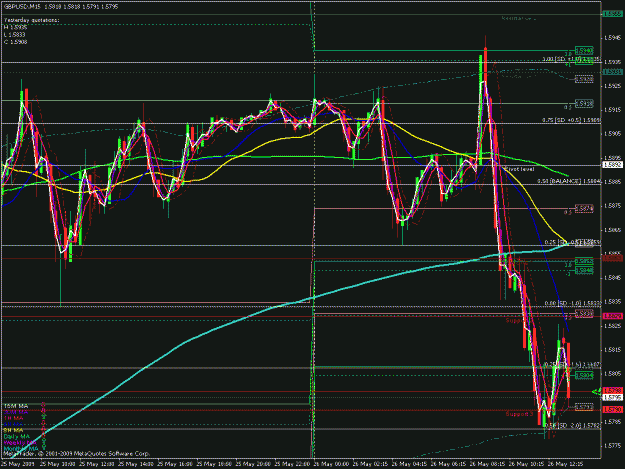Click the '26 May 12:15' time axis label
This screenshot has height=469, width=625.
point(565,464)
